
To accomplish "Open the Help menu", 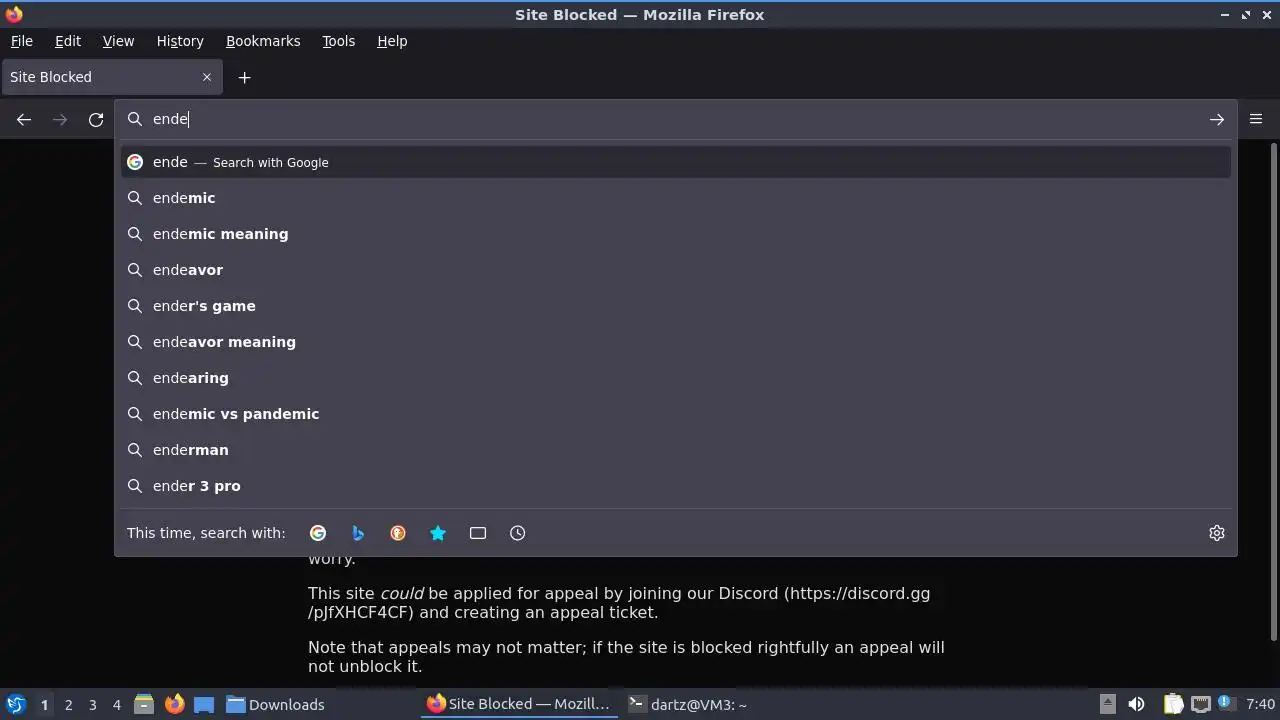I will [392, 41].
